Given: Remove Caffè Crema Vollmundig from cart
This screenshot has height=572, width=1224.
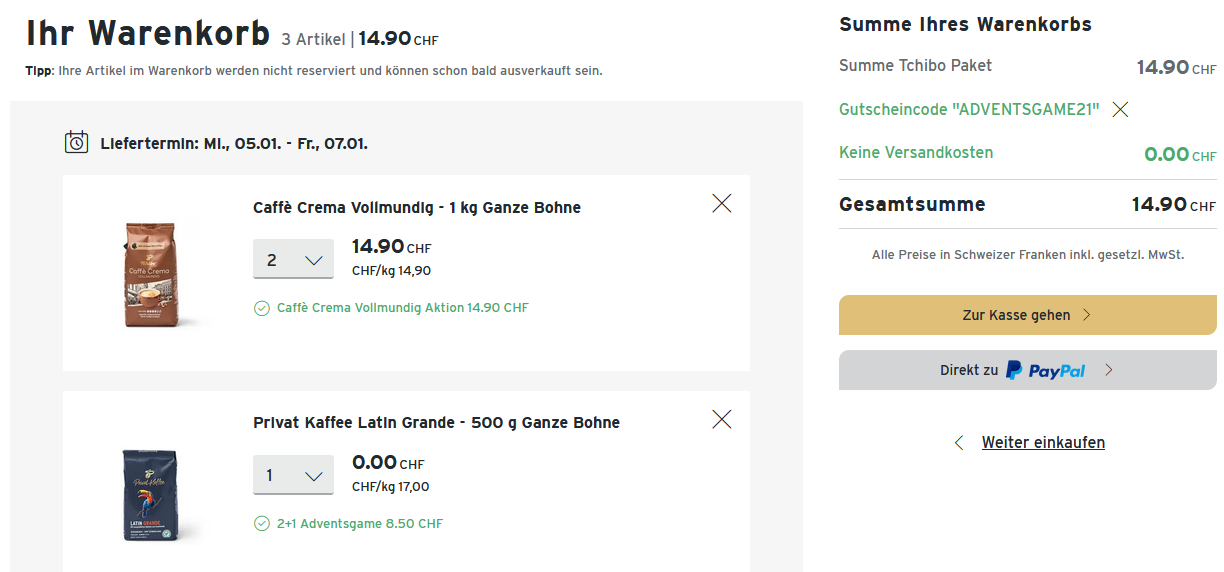Looking at the screenshot, I should [x=721, y=204].
